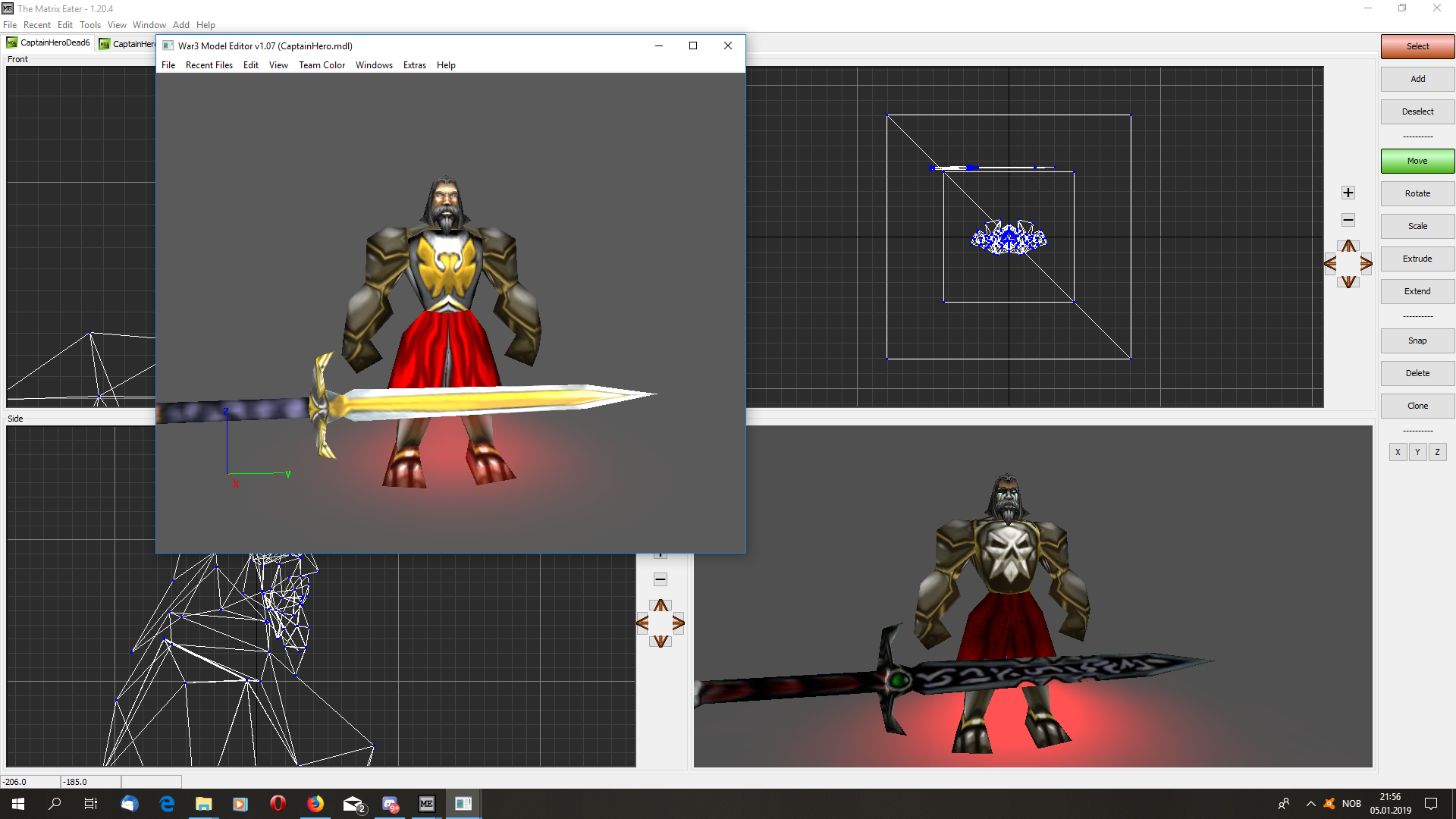Switch to Matrix Eater taskbar icon

[x=427, y=804]
